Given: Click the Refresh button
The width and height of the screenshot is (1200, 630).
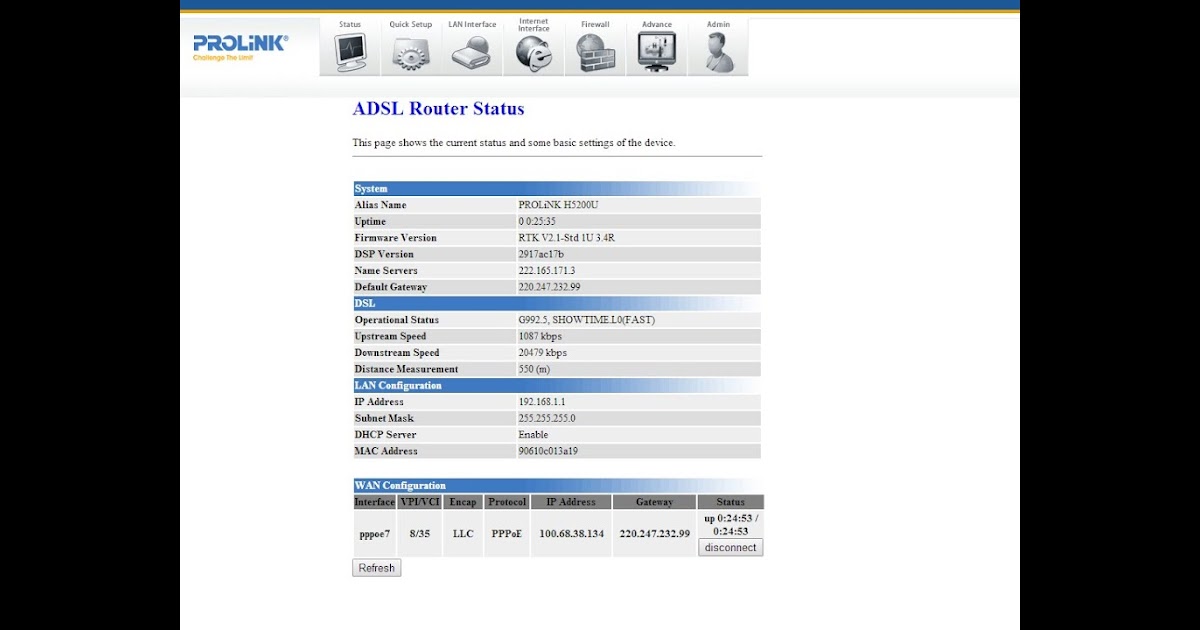Looking at the screenshot, I should 376,568.
